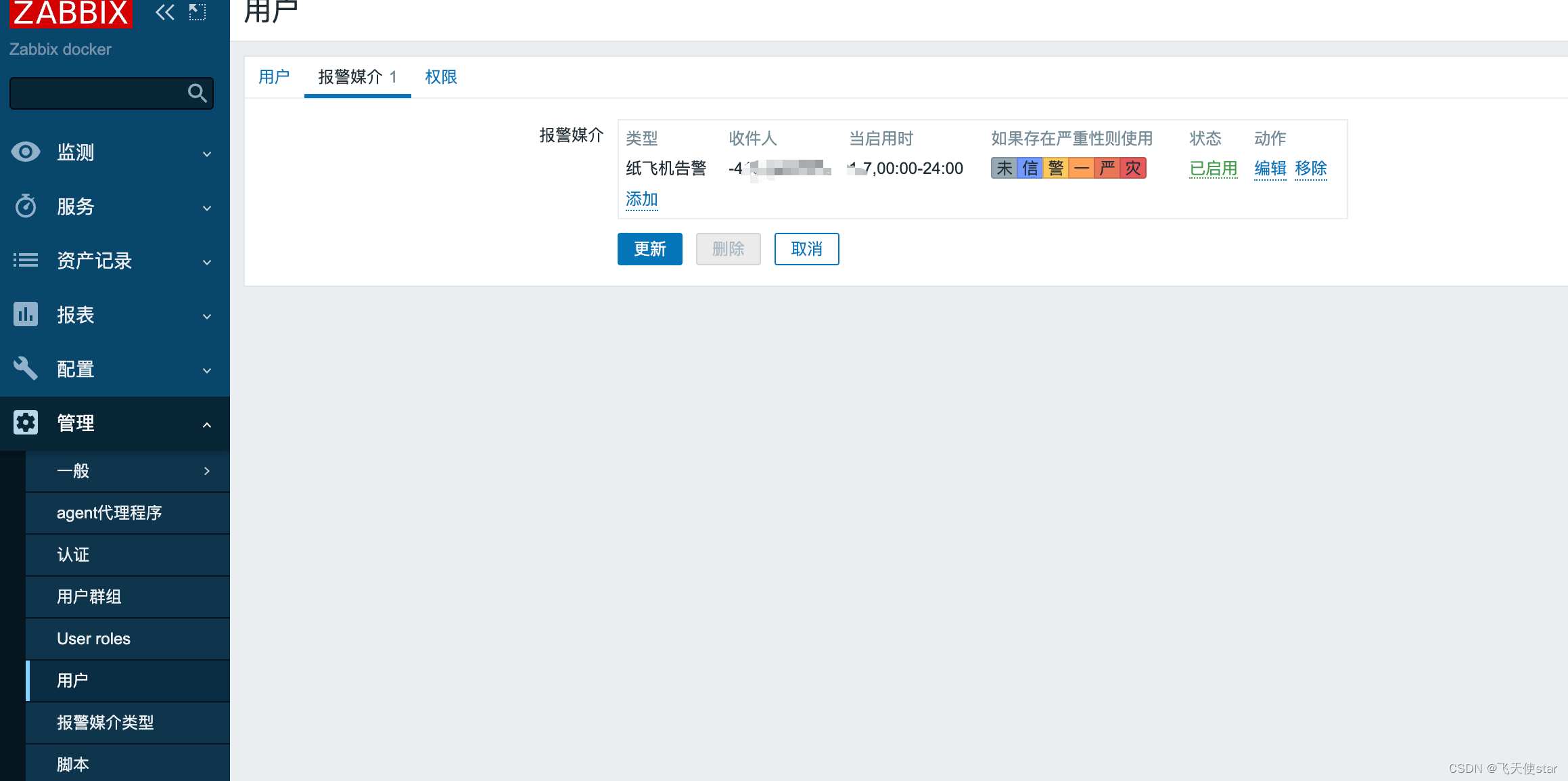Open 报警媒介类型 in the sidebar
The image size is (1568, 781).
[106, 723]
